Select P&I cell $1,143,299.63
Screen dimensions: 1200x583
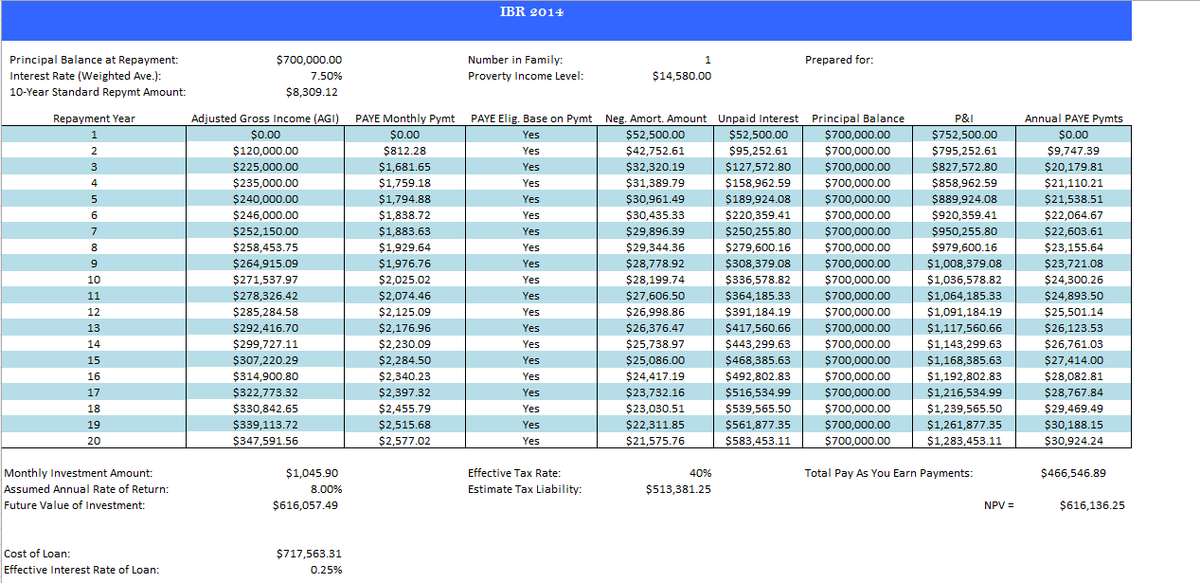point(964,344)
